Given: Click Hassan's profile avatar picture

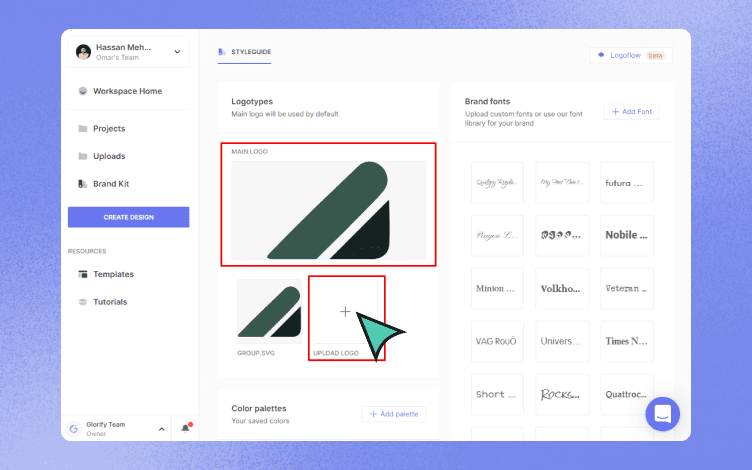Looking at the screenshot, I should click(83, 52).
